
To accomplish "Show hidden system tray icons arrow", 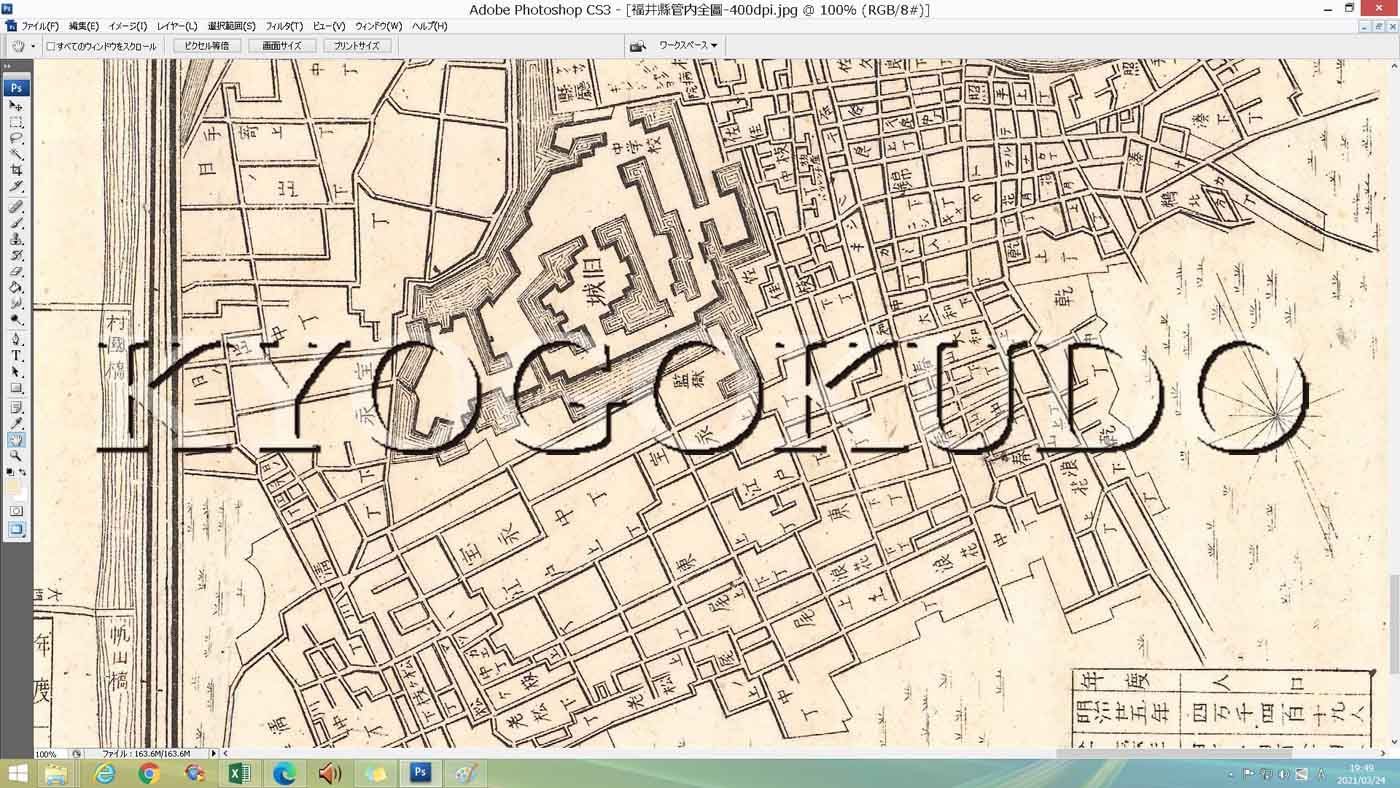I will coord(1231,774).
